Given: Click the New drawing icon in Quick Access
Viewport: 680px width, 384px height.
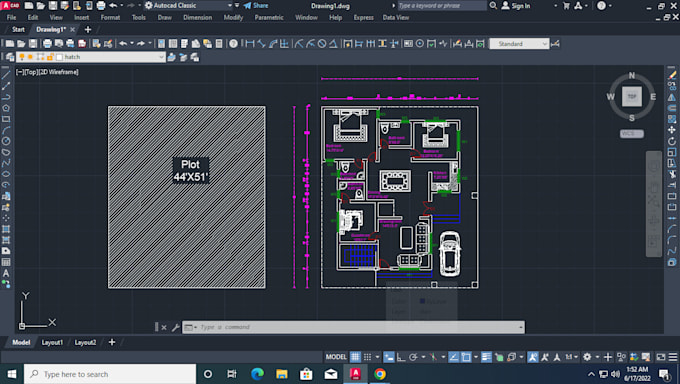Looking at the screenshot, I should click(x=29, y=6).
